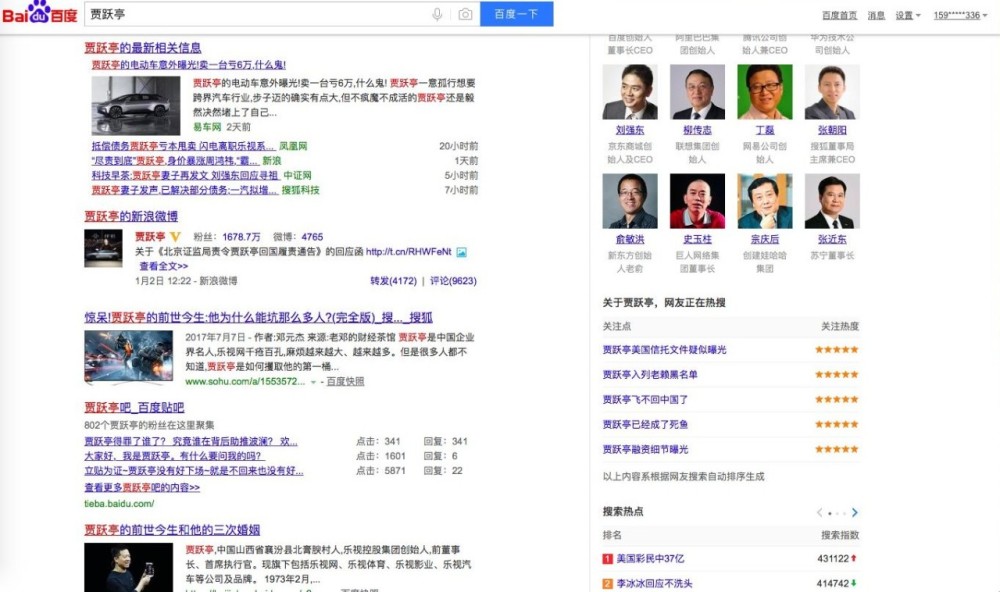Click 丁磊 portrait photo
Image resolution: width=1000 pixels, height=592 pixels.
tap(765, 92)
